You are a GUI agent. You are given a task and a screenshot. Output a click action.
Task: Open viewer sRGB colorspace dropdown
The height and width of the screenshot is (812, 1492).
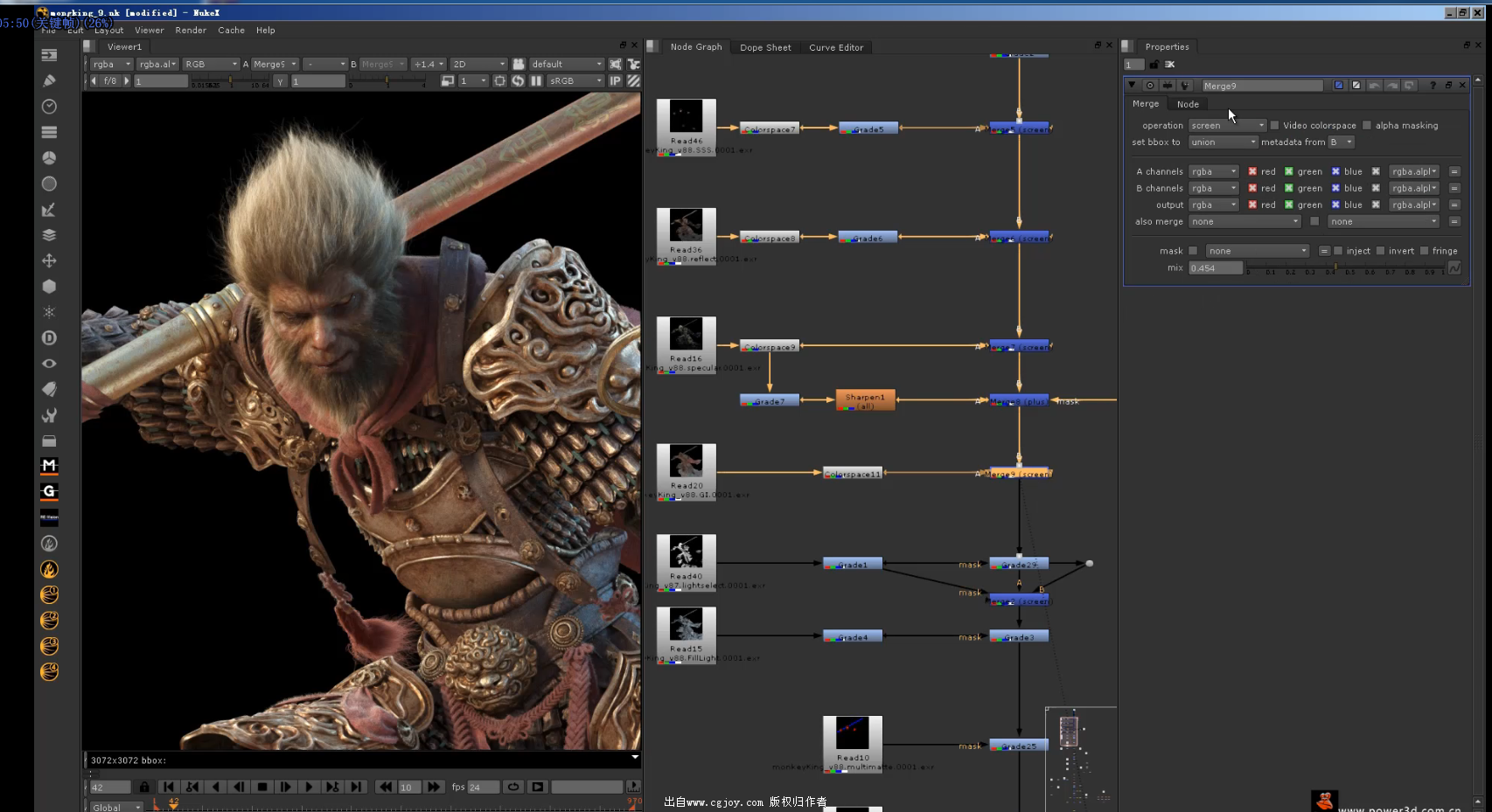576,80
